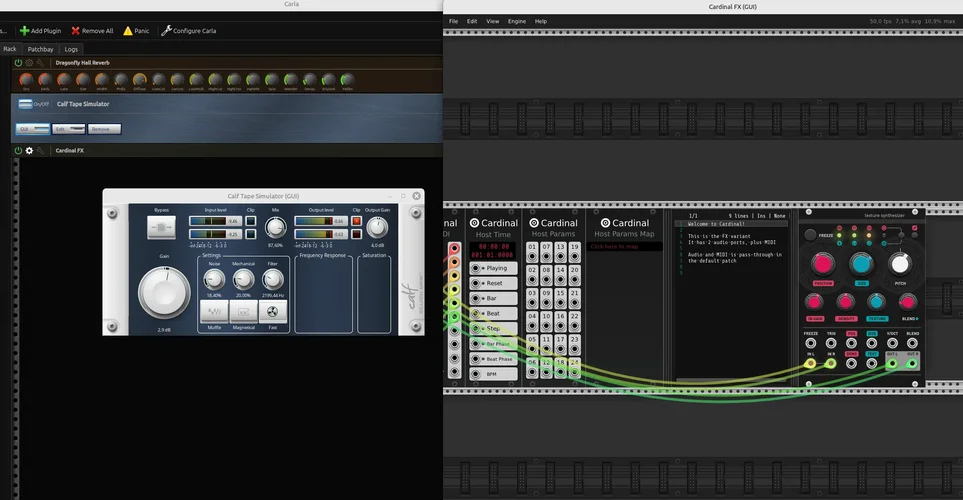
Task: Toggle the Magnetical button in Calf Settings
Action: pos(243,312)
